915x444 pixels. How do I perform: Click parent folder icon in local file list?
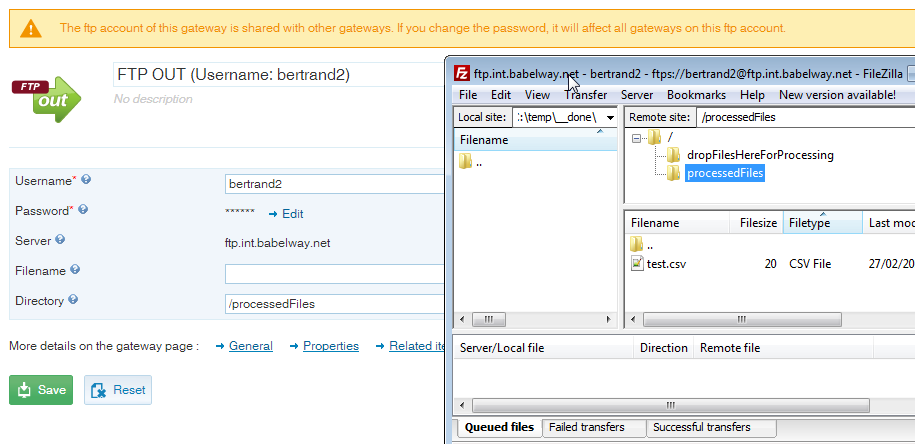click(x=465, y=162)
